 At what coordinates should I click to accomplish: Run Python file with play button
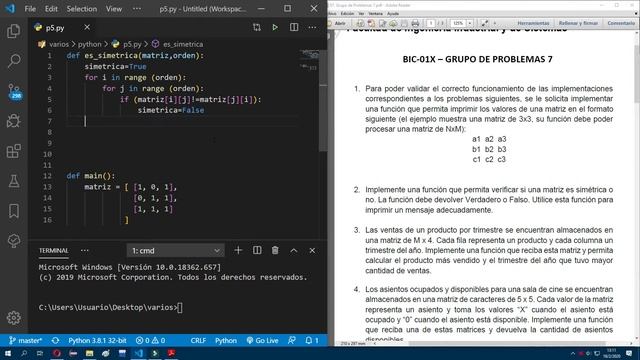(275, 27)
